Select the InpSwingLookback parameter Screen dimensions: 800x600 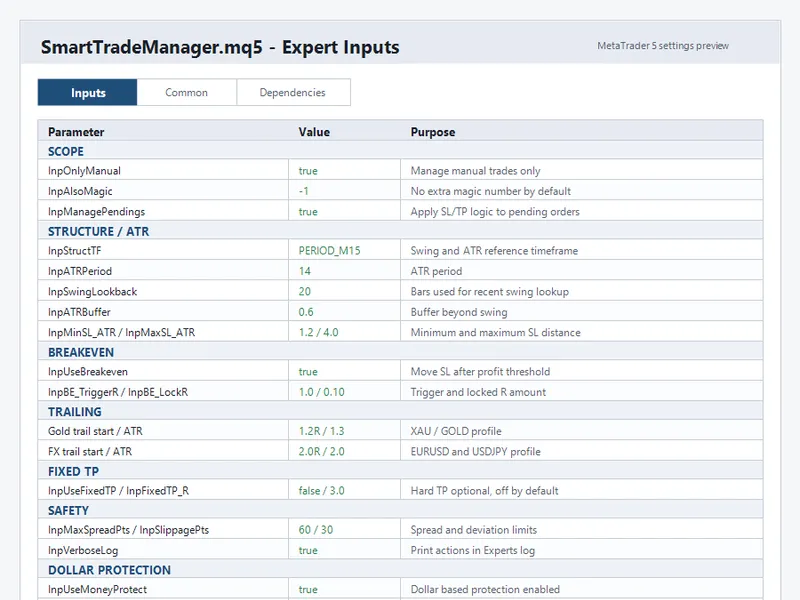(x=92, y=292)
